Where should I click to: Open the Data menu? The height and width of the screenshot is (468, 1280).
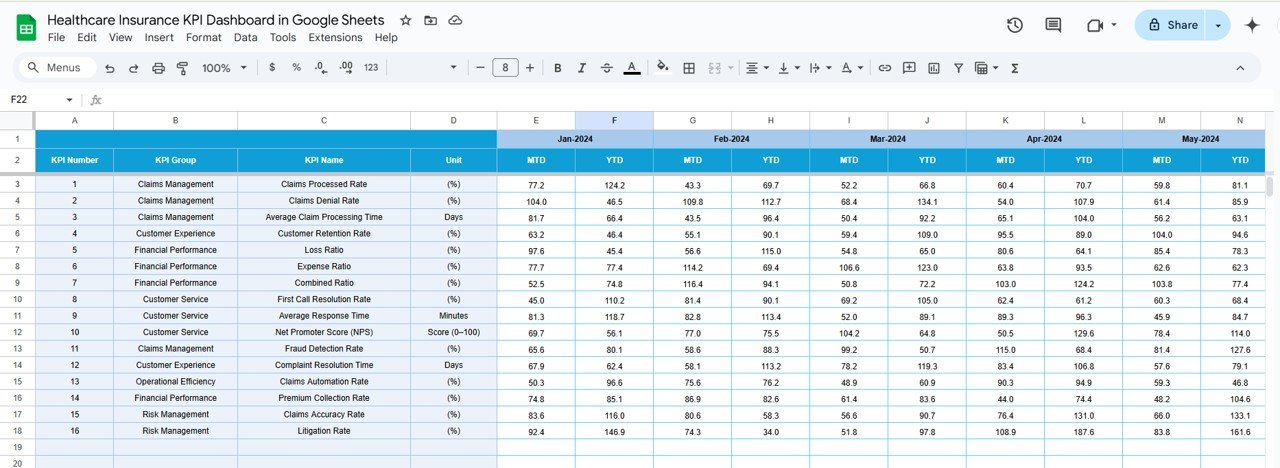tap(245, 38)
